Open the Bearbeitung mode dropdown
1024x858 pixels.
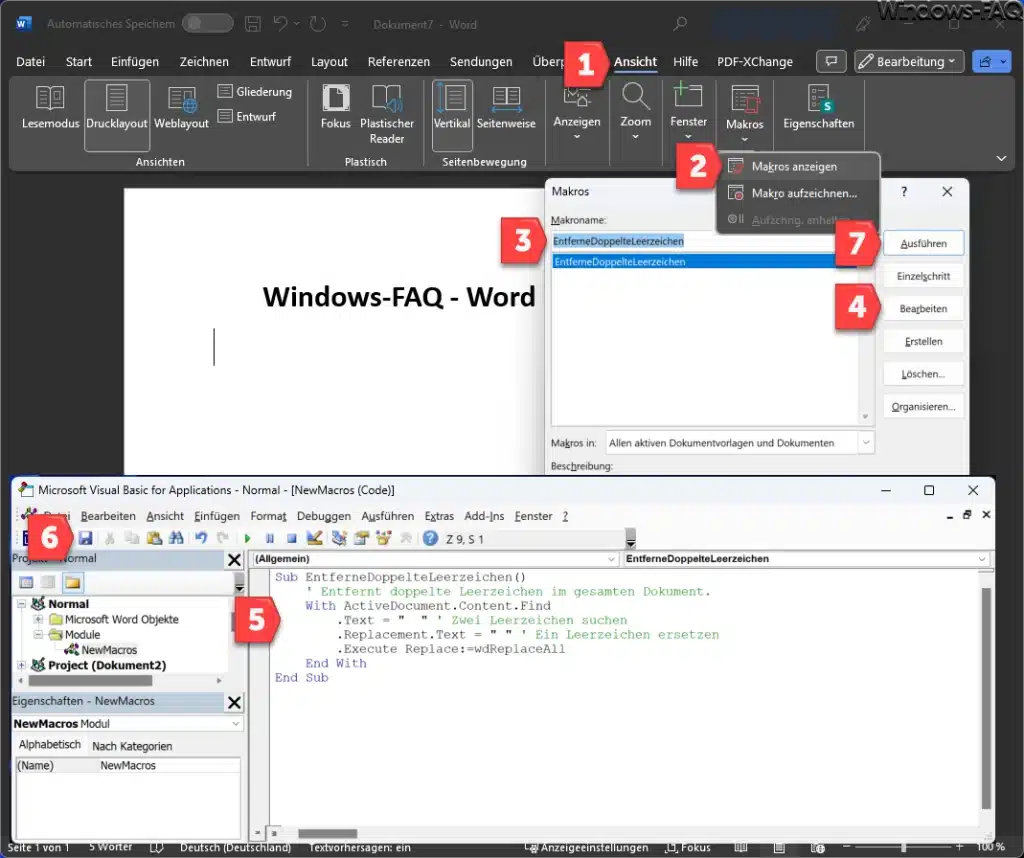(x=909, y=61)
